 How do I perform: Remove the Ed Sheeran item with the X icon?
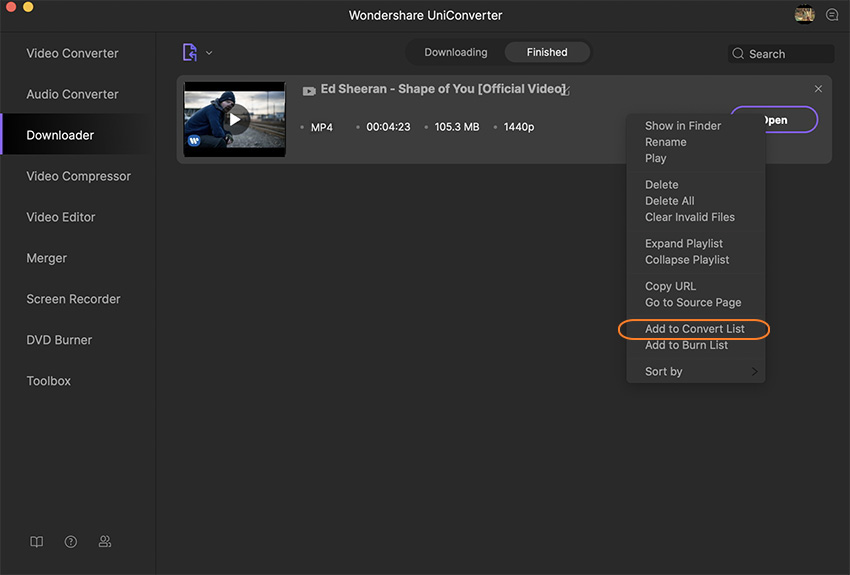pyautogui.click(x=818, y=89)
